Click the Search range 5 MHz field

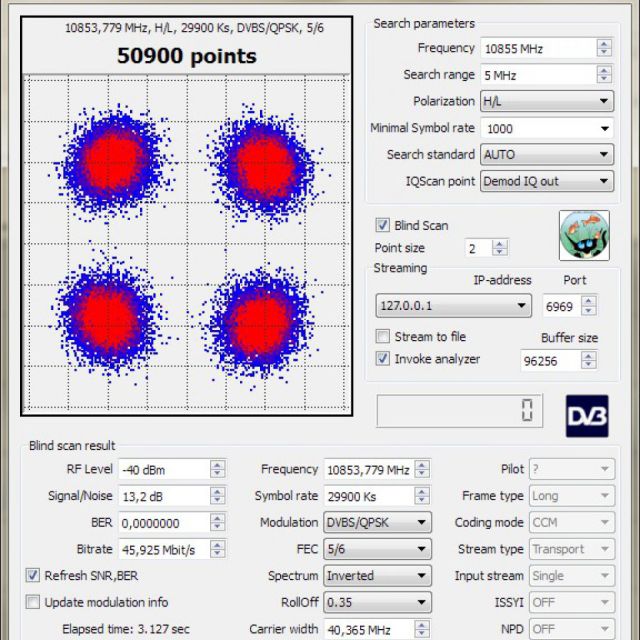[x=539, y=75]
